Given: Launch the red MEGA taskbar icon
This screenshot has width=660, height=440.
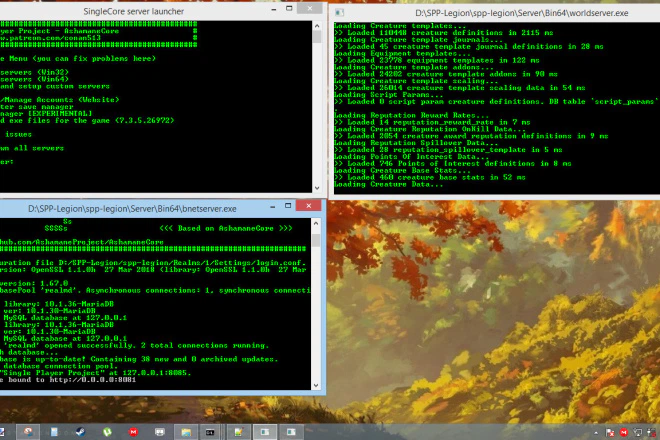Looking at the screenshot, I should click(x=132, y=432).
